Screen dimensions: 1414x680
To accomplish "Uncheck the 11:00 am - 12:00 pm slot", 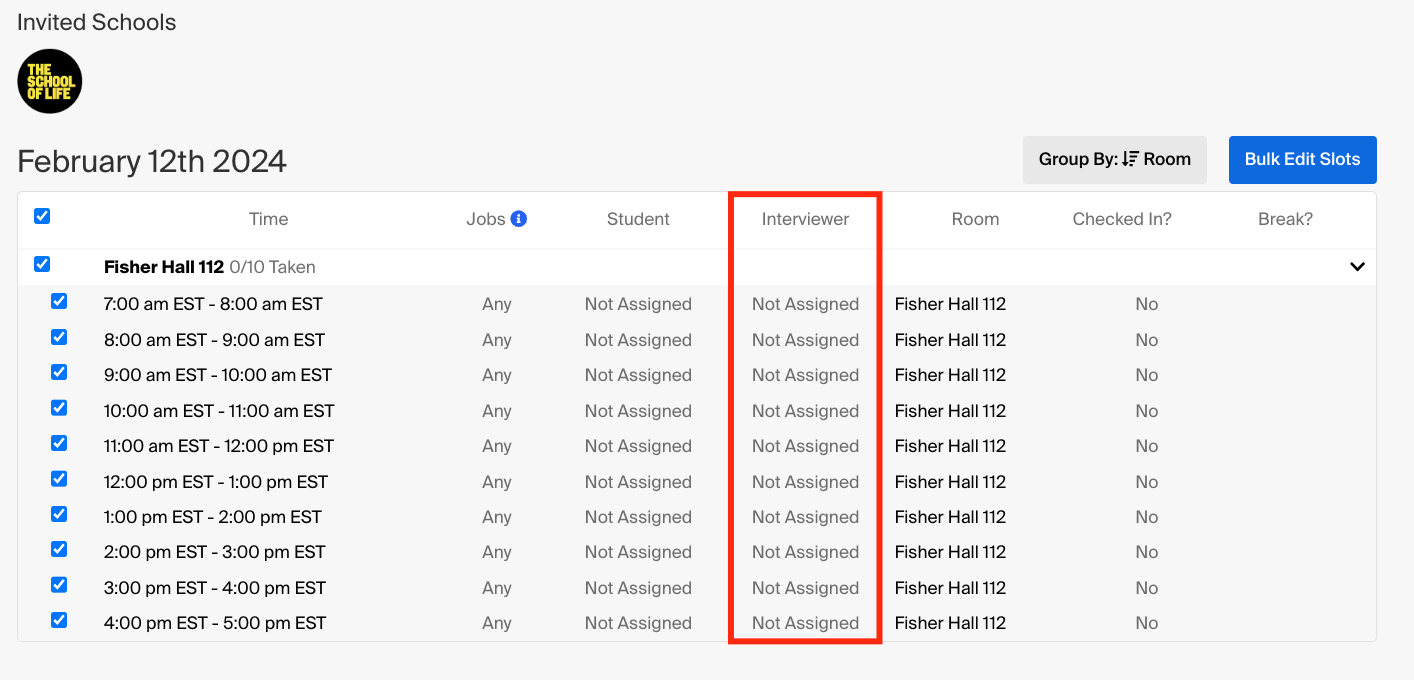I will [x=59, y=444].
